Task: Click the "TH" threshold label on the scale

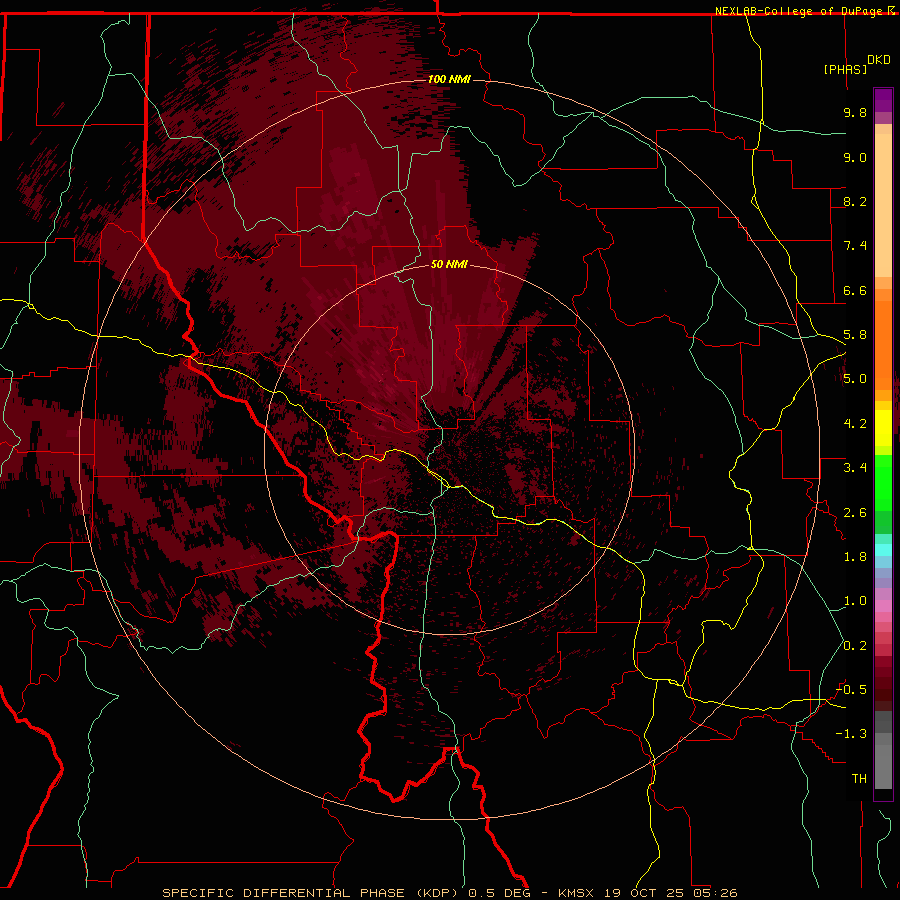Action: (859, 779)
